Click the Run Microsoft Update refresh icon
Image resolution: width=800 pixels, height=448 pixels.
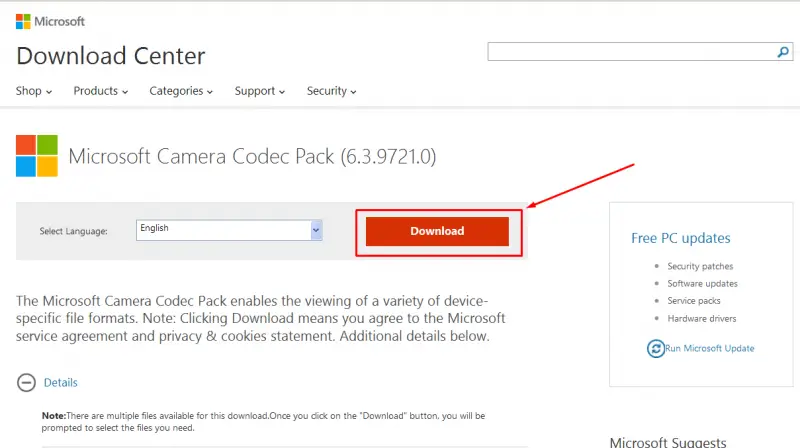[x=656, y=349]
